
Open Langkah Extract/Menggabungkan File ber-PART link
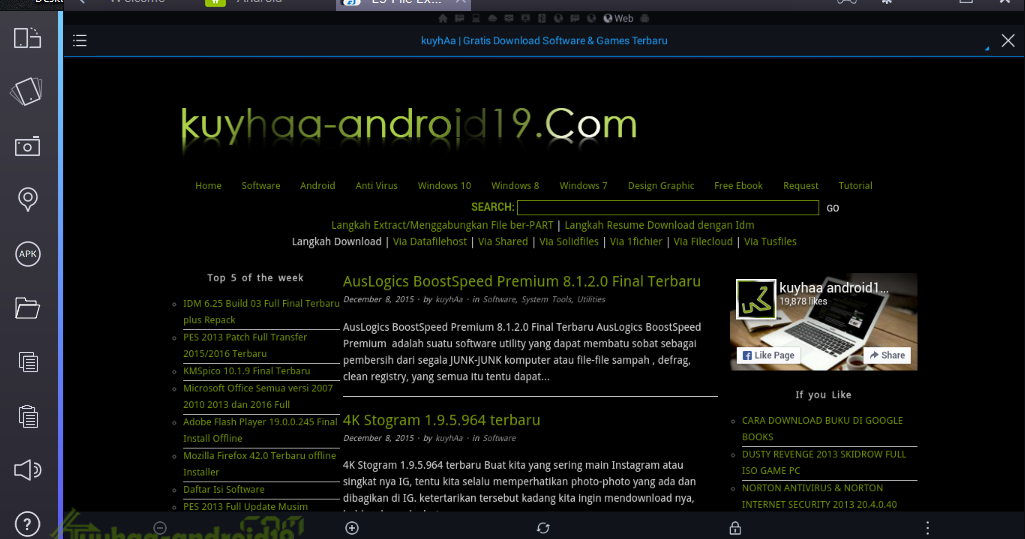(442, 225)
